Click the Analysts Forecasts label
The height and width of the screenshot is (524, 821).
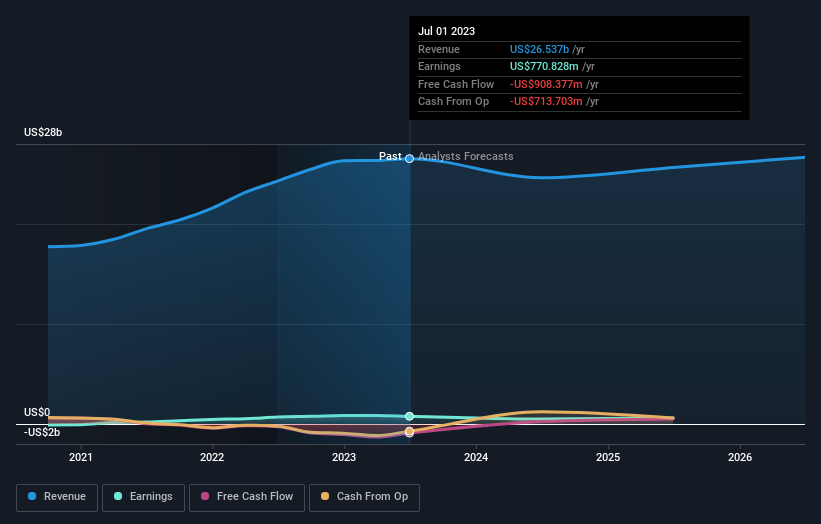[x=465, y=157]
